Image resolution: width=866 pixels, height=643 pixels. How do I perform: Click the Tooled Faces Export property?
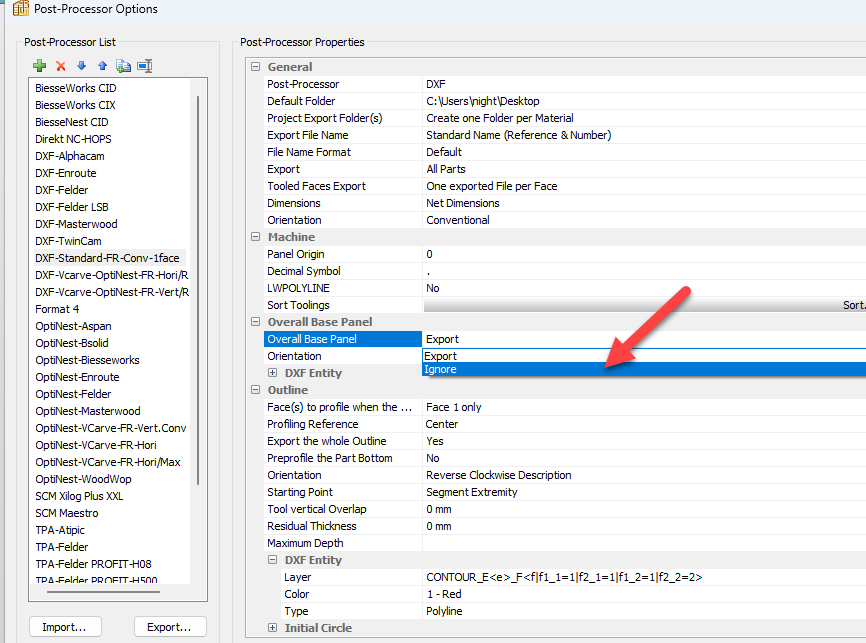tap(316, 186)
